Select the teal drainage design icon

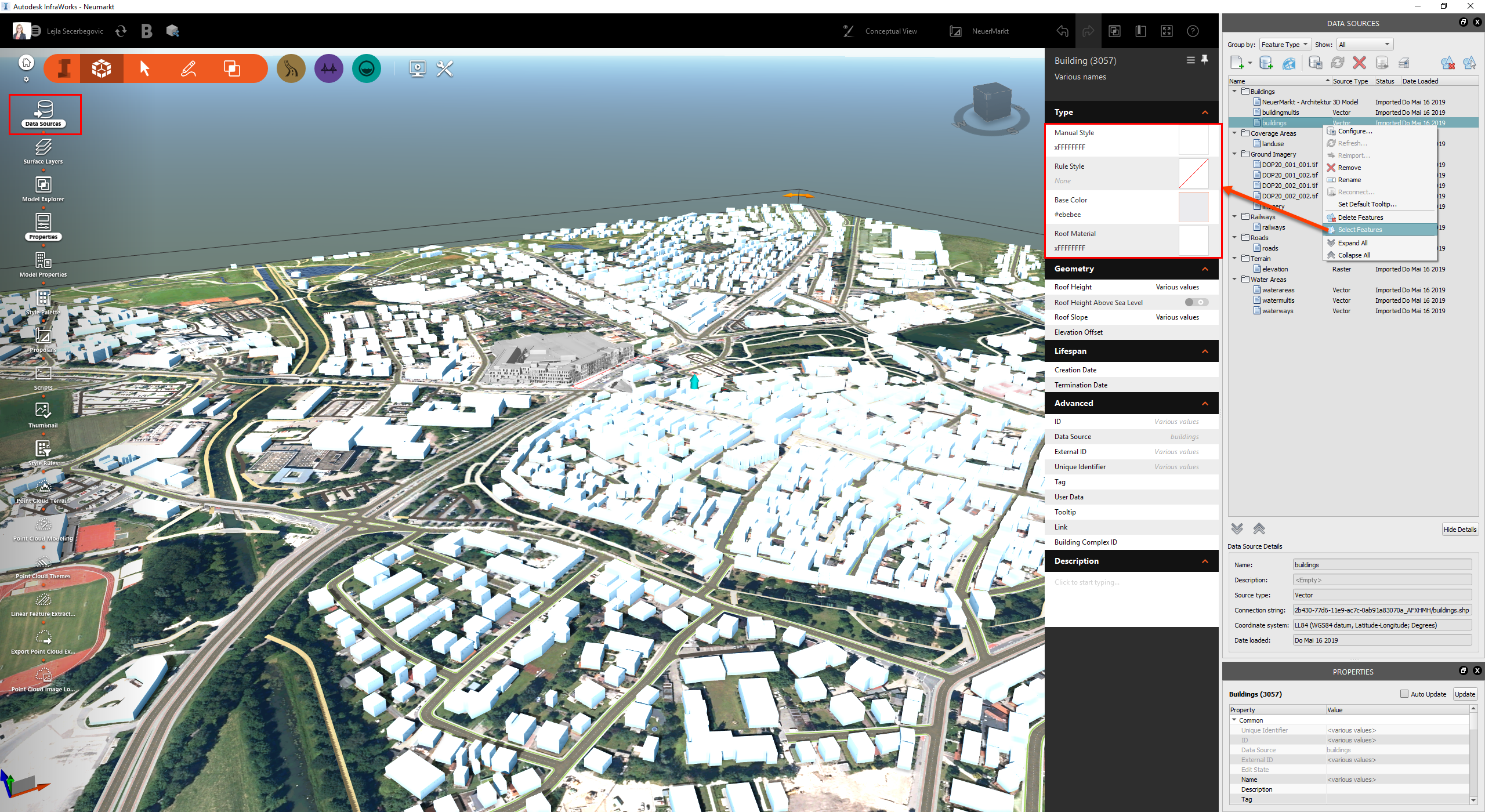[366, 69]
